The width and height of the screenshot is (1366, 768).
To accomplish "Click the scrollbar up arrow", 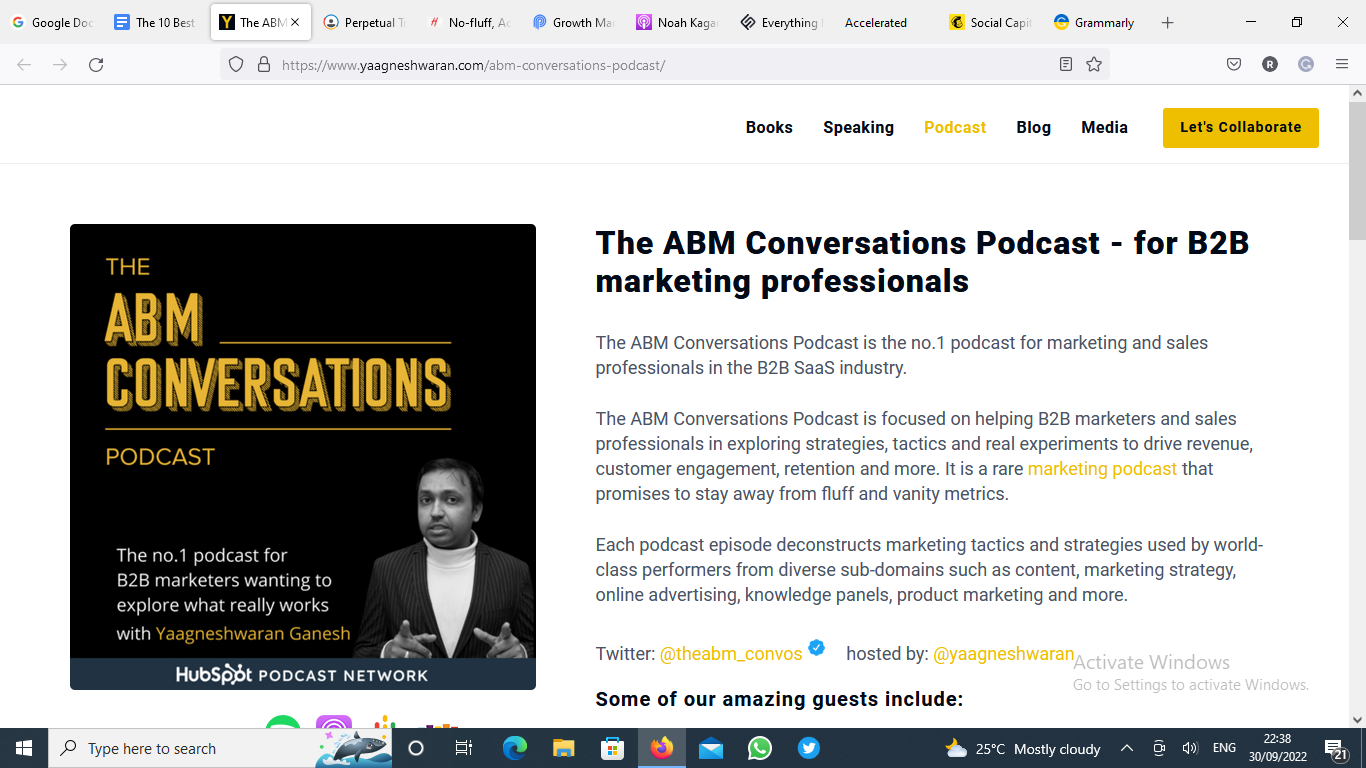I will coord(1357,93).
